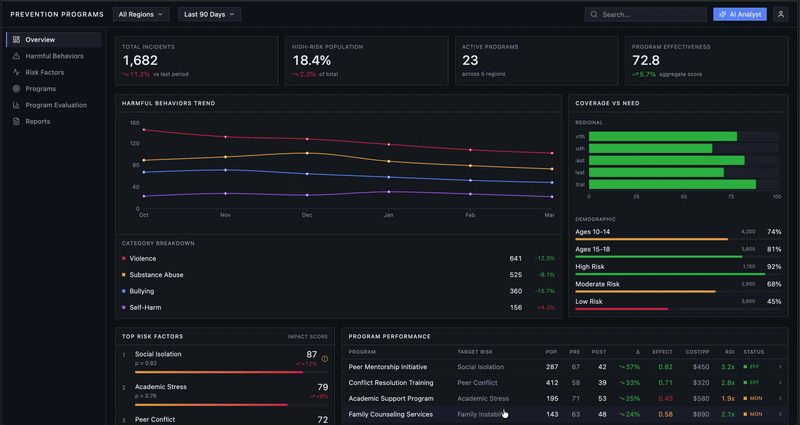Viewport: 800px width, 425px height.
Task: Open the user profile icon button
Action: coord(780,15)
